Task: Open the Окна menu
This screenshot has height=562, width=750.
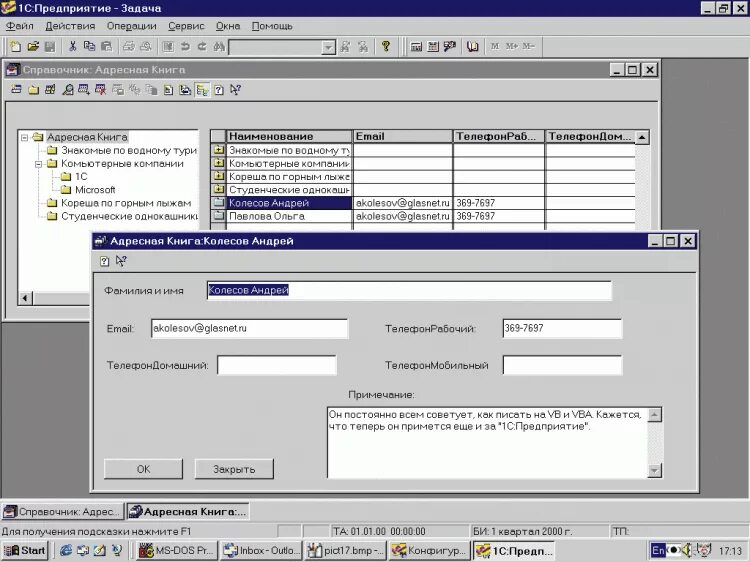Action: pos(228,26)
